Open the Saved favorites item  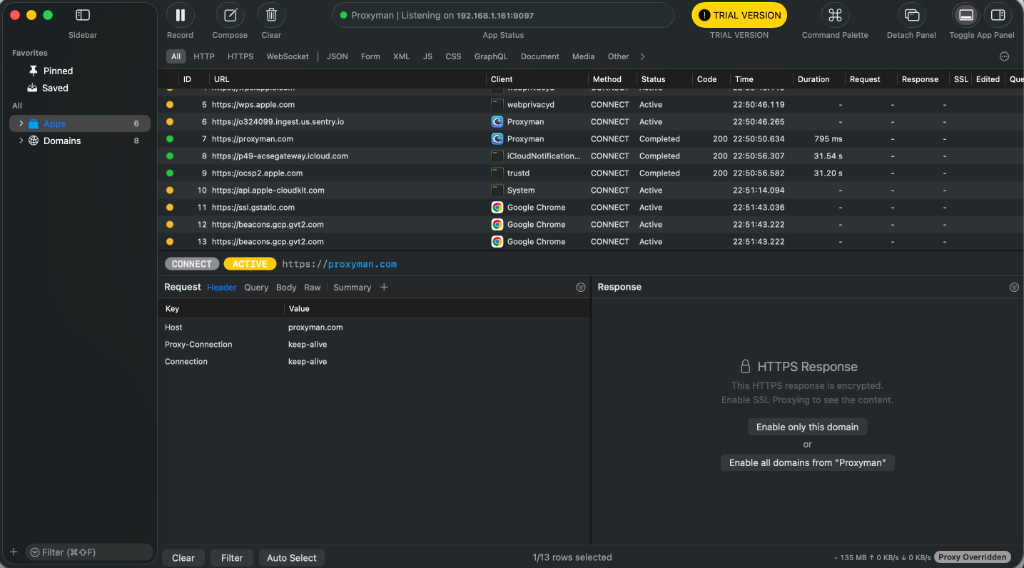pos(55,87)
